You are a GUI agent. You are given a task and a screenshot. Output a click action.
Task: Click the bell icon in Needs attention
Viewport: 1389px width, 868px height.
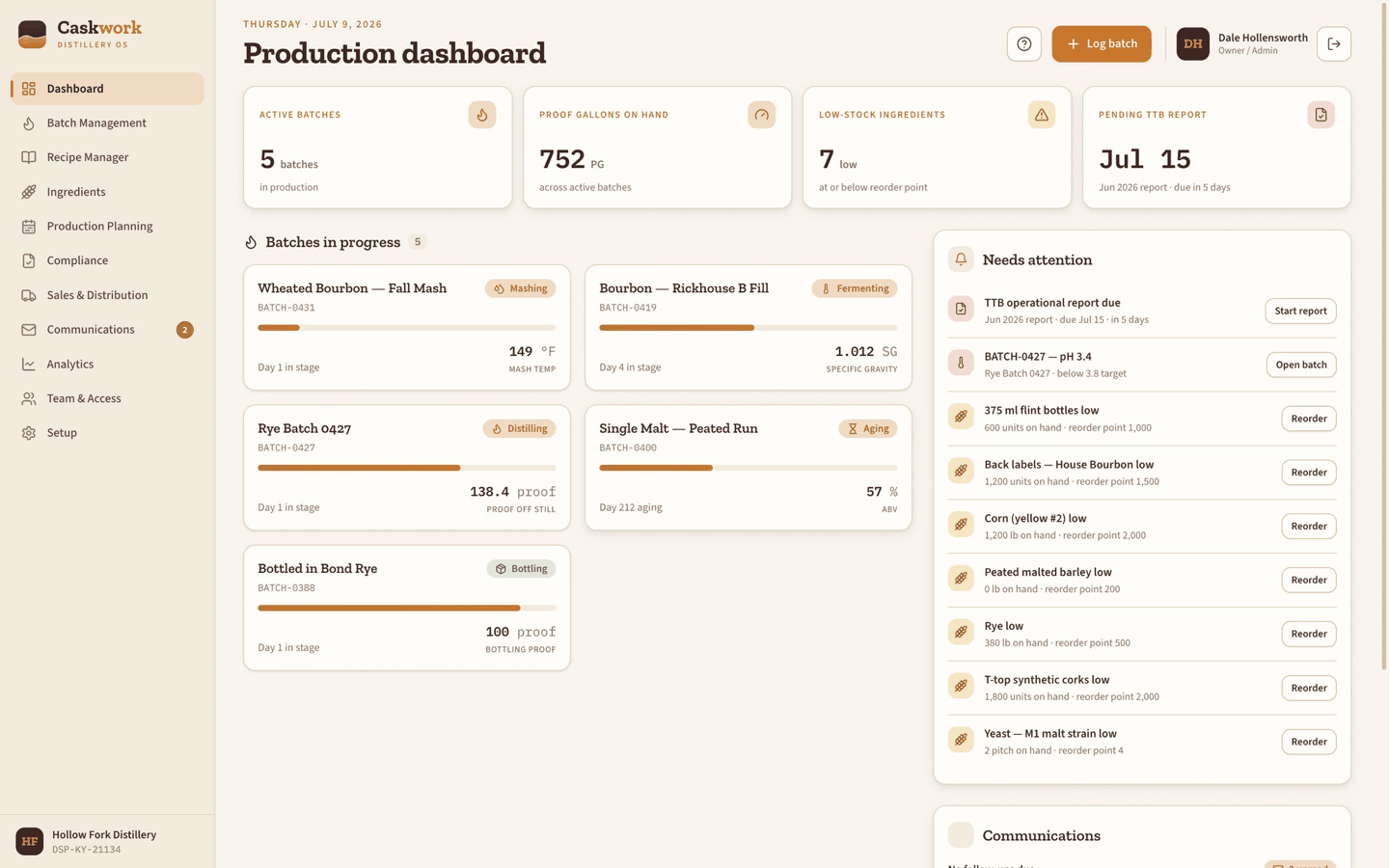961,259
